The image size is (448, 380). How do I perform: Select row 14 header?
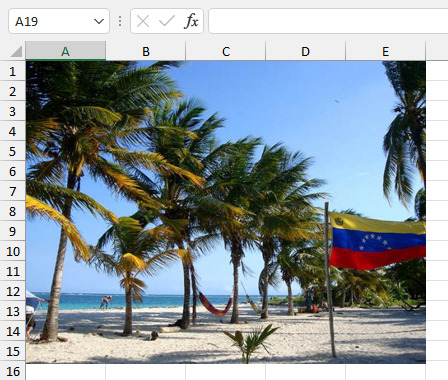click(13, 331)
